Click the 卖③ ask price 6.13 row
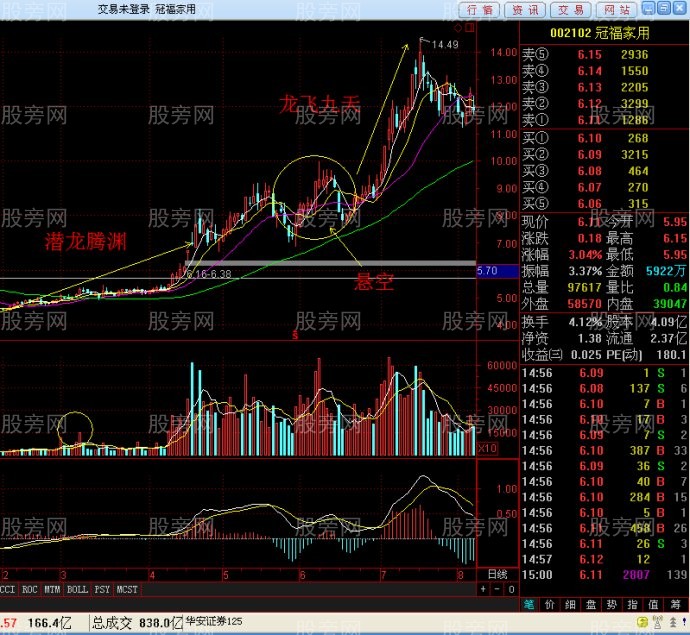The width and height of the screenshot is (690, 635). pyautogui.click(x=605, y=87)
